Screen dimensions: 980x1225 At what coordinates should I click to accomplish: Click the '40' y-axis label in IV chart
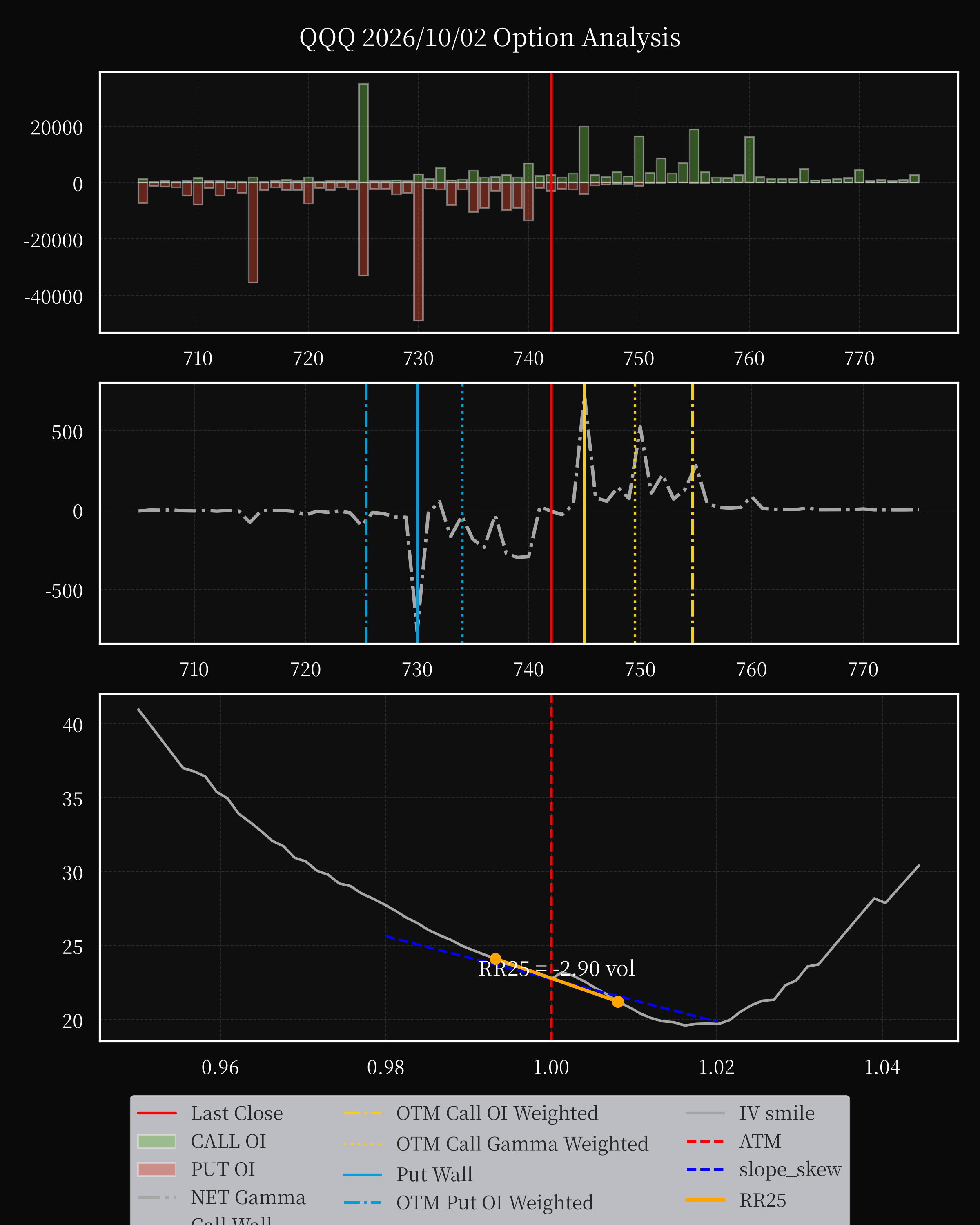73,725
